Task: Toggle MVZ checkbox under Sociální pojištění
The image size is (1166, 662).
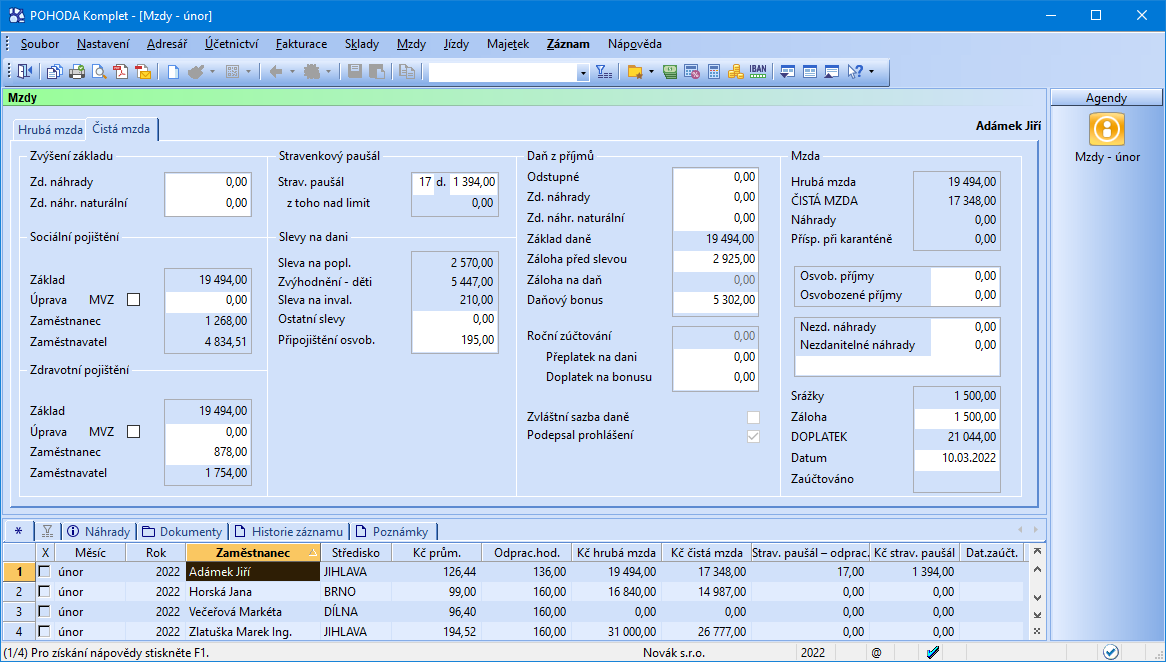Action: point(133,300)
